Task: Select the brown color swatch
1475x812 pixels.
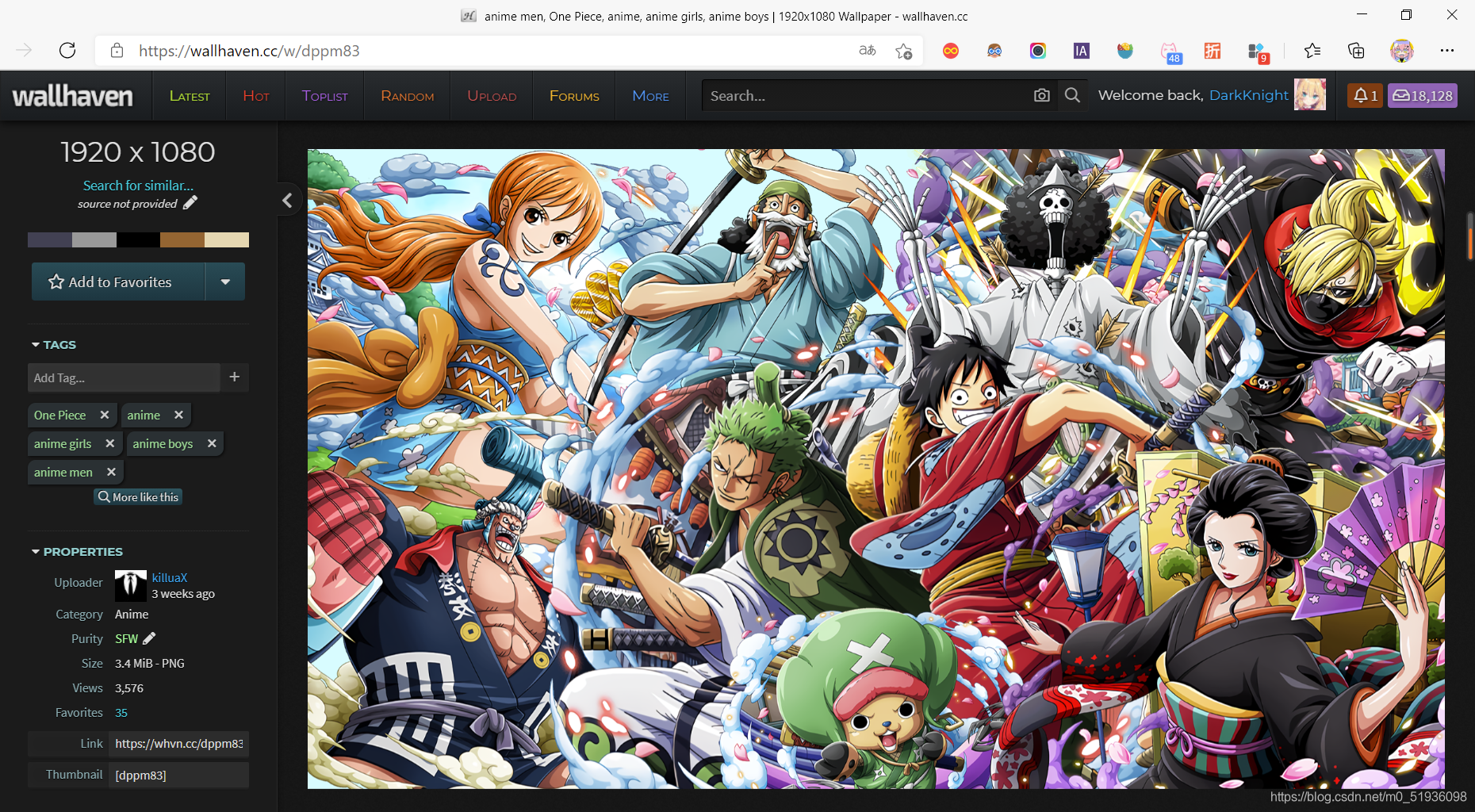Action: [x=182, y=239]
